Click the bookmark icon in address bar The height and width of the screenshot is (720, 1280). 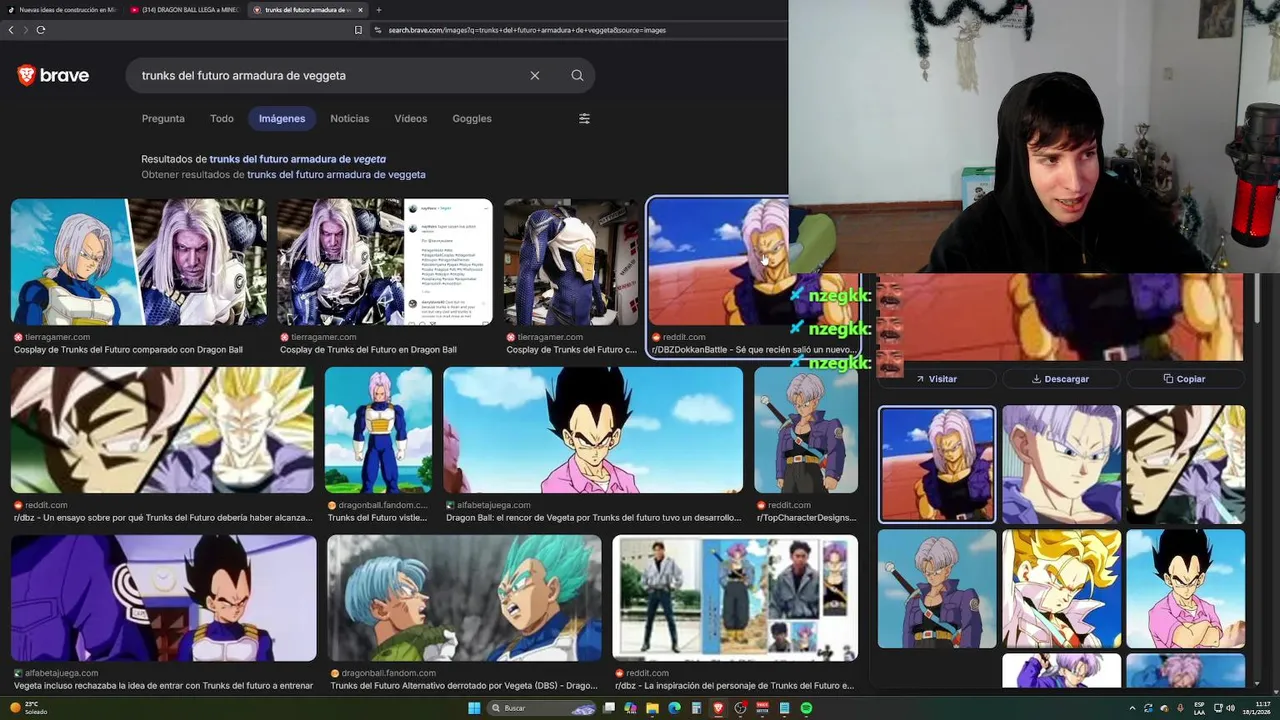coord(358,30)
